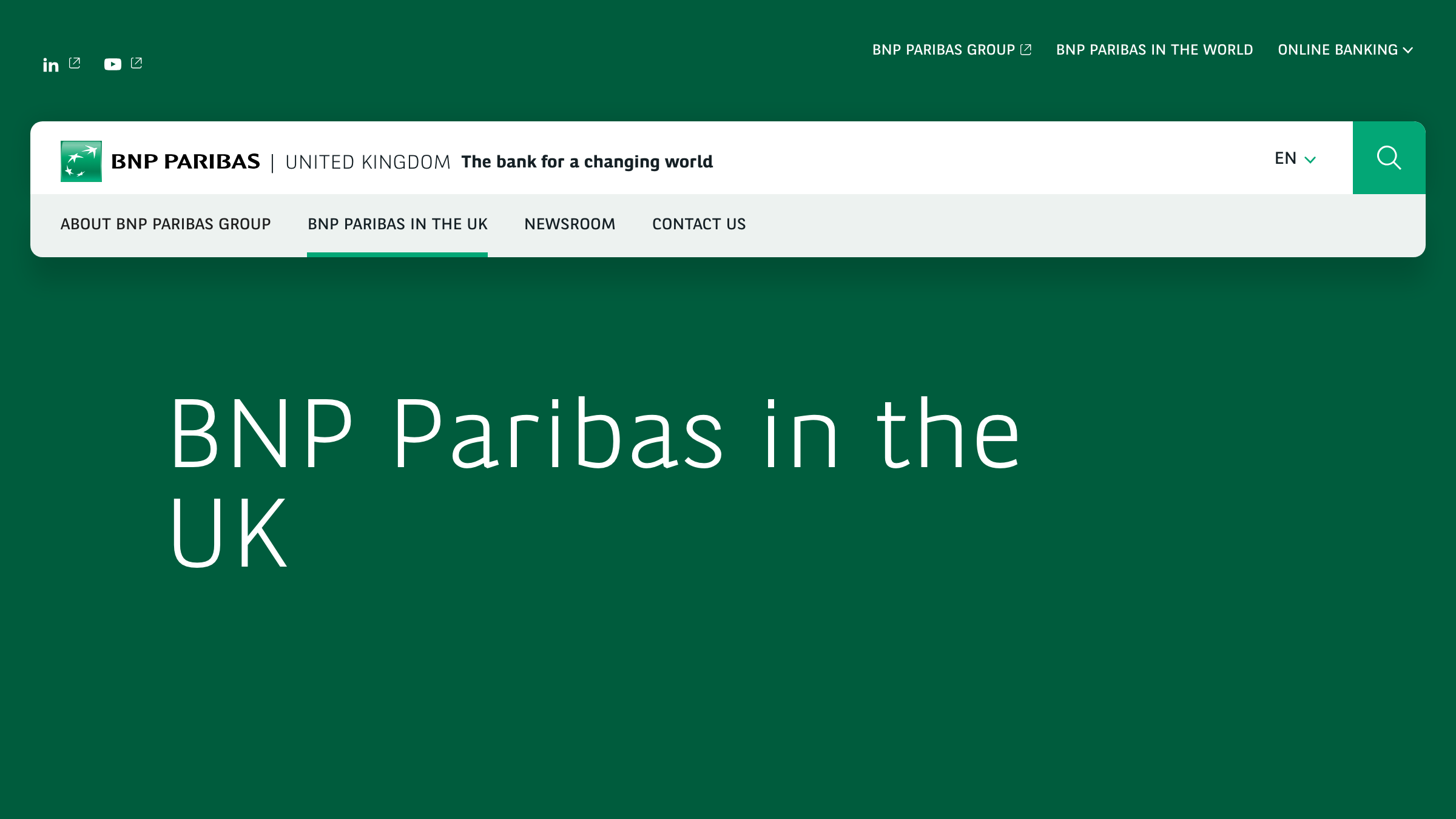
Task: Open the Newsroom menu item
Action: click(x=570, y=224)
